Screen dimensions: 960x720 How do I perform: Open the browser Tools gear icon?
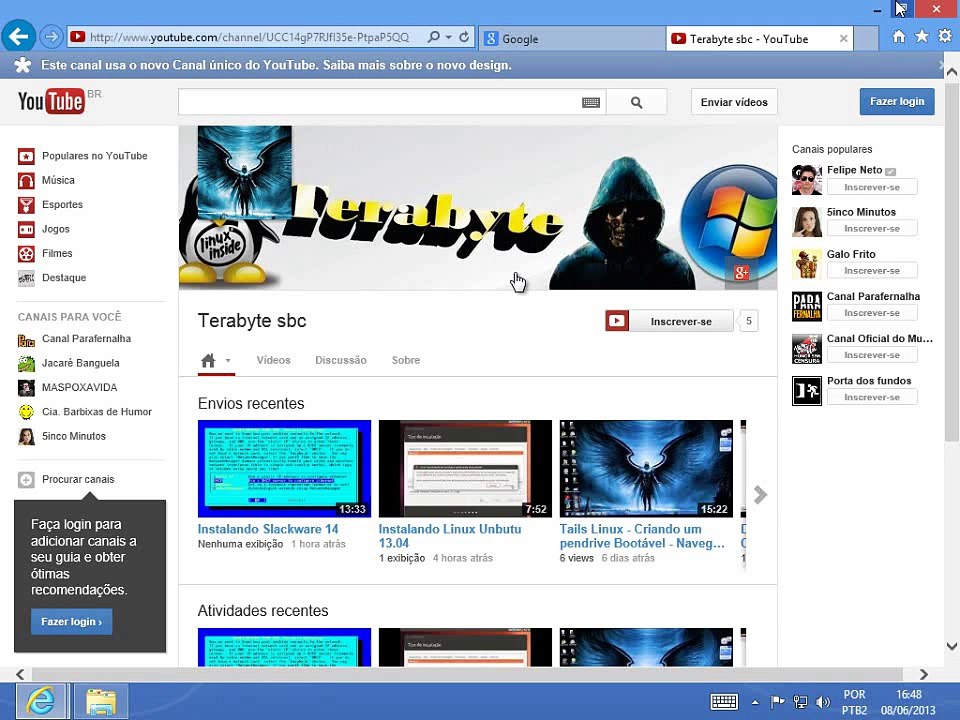click(x=945, y=37)
